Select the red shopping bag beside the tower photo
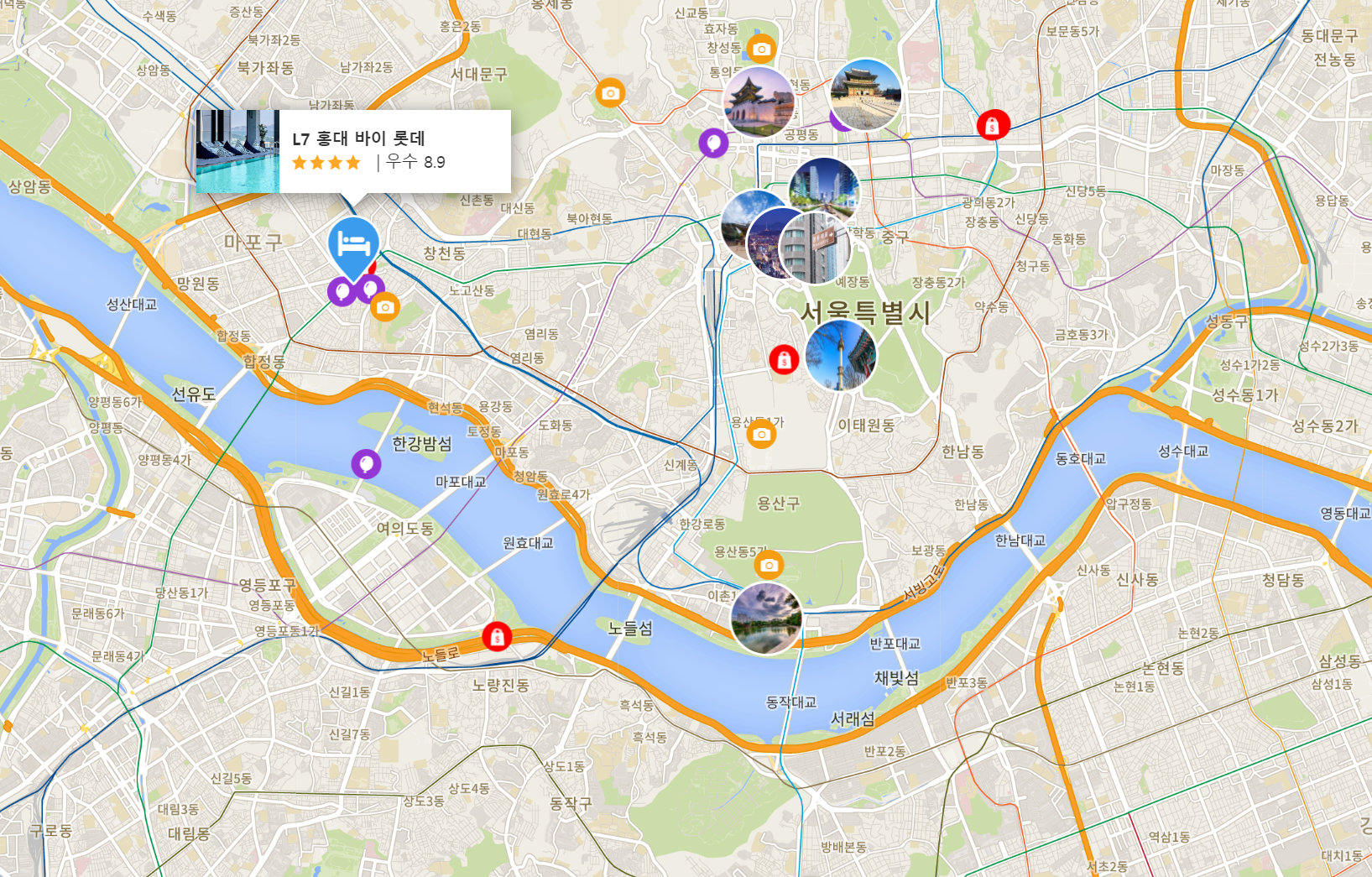The height and width of the screenshot is (877, 1372). (784, 359)
